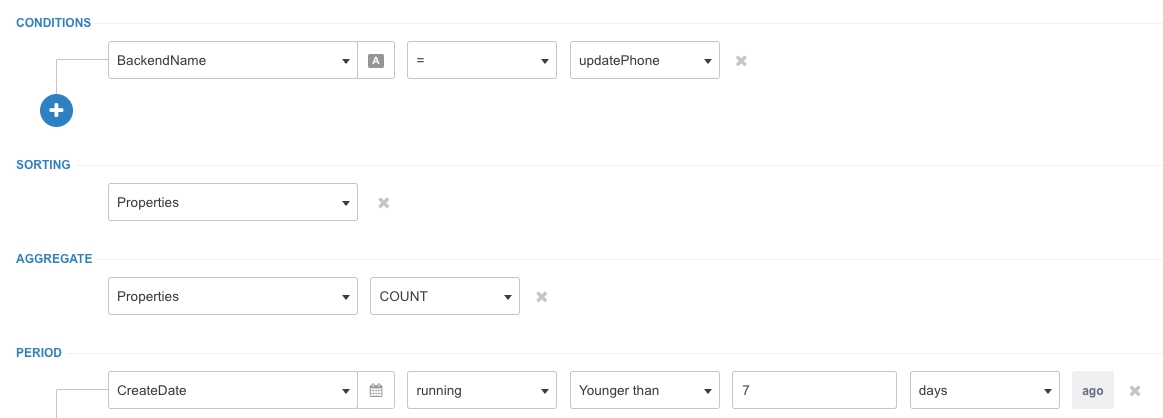The width and height of the screenshot is (1163, 418).
Task: Remove the COUNT aggregate row
Action: pyautogui.click(x=541, y=296)
